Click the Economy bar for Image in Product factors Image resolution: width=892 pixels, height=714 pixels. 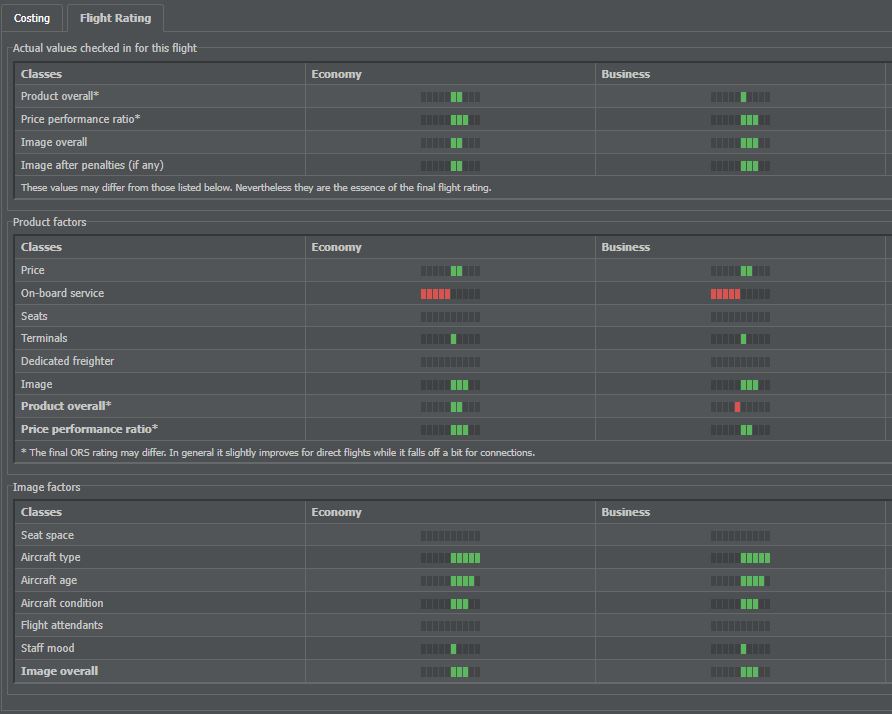pos(450,385)
